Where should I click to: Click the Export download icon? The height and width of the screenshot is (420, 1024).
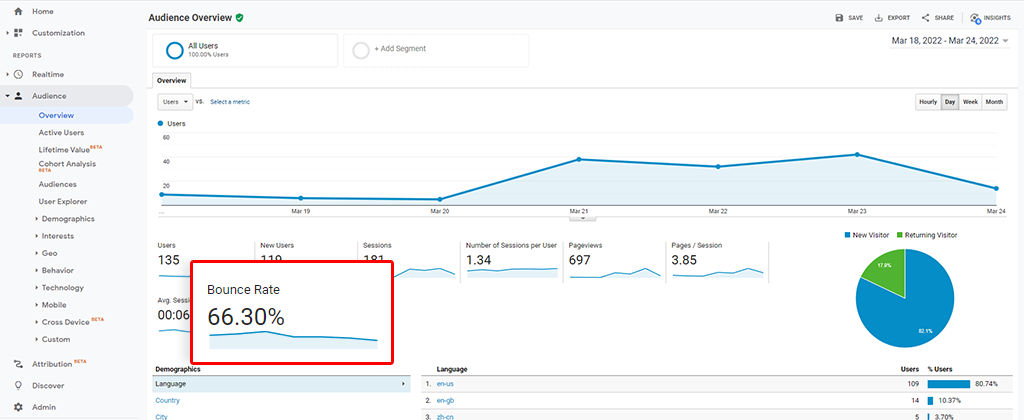878,18
